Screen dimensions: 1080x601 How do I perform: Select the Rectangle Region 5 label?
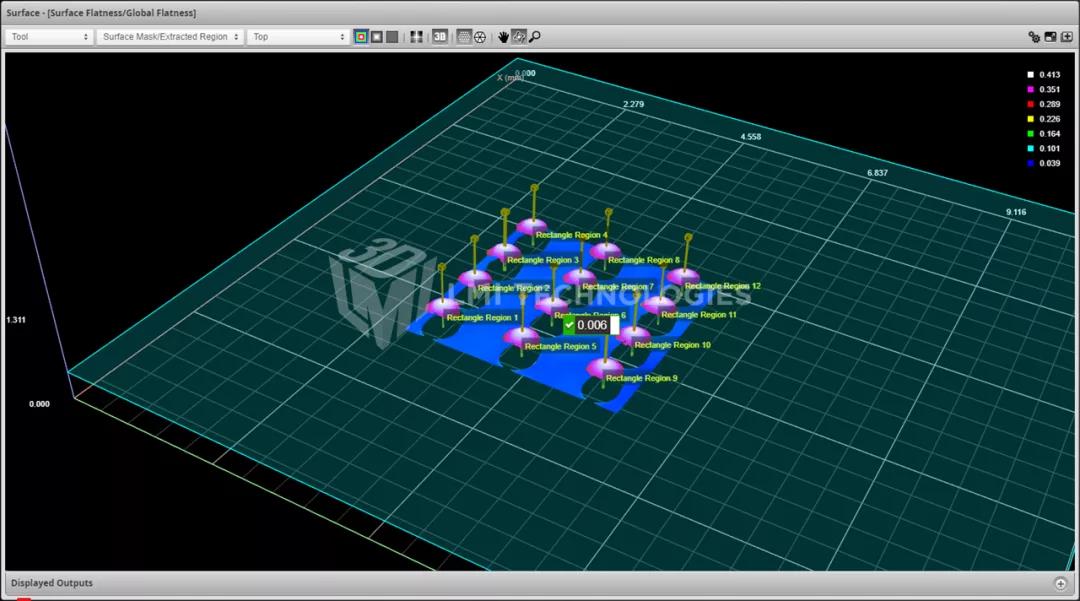coord(561,346)
